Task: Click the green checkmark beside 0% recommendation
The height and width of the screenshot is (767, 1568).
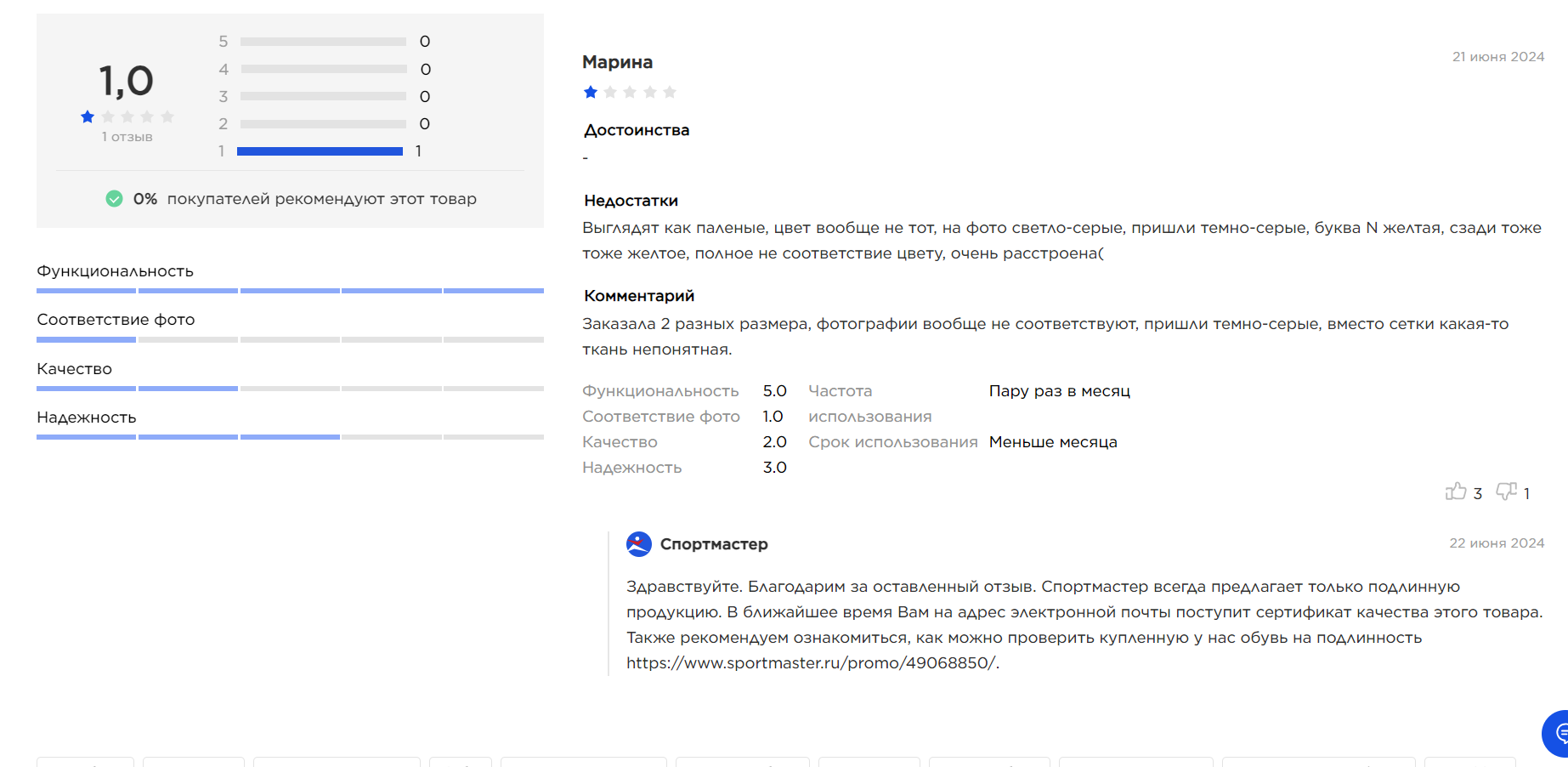Action: pyautogui.click(x=114, y=199)
